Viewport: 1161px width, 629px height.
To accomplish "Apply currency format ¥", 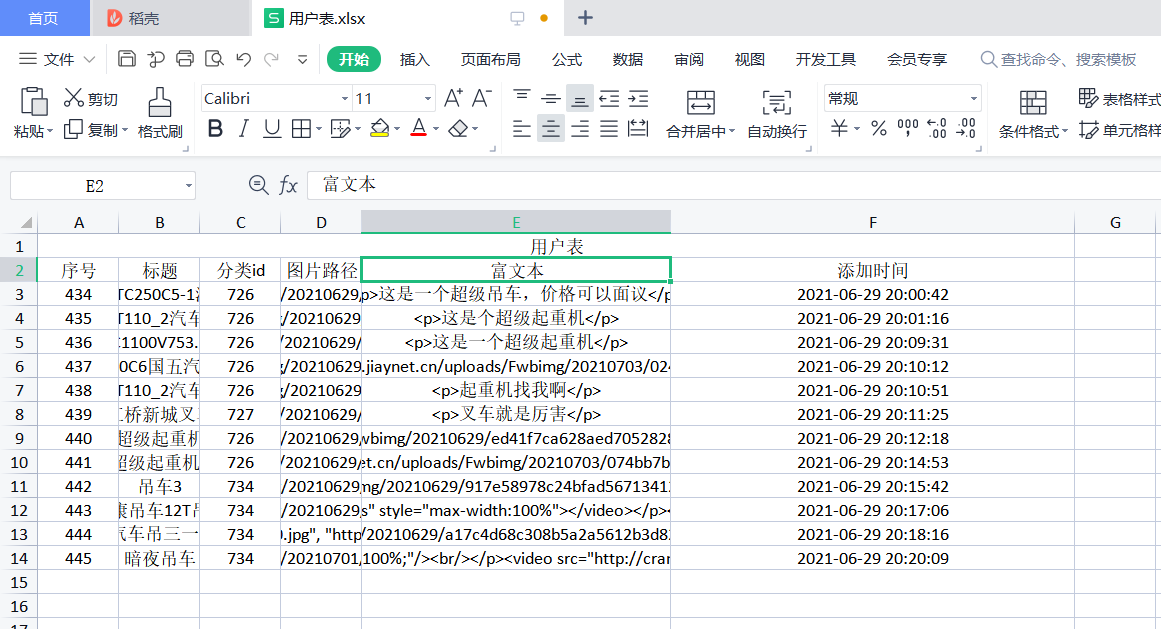I will point(839,129).
